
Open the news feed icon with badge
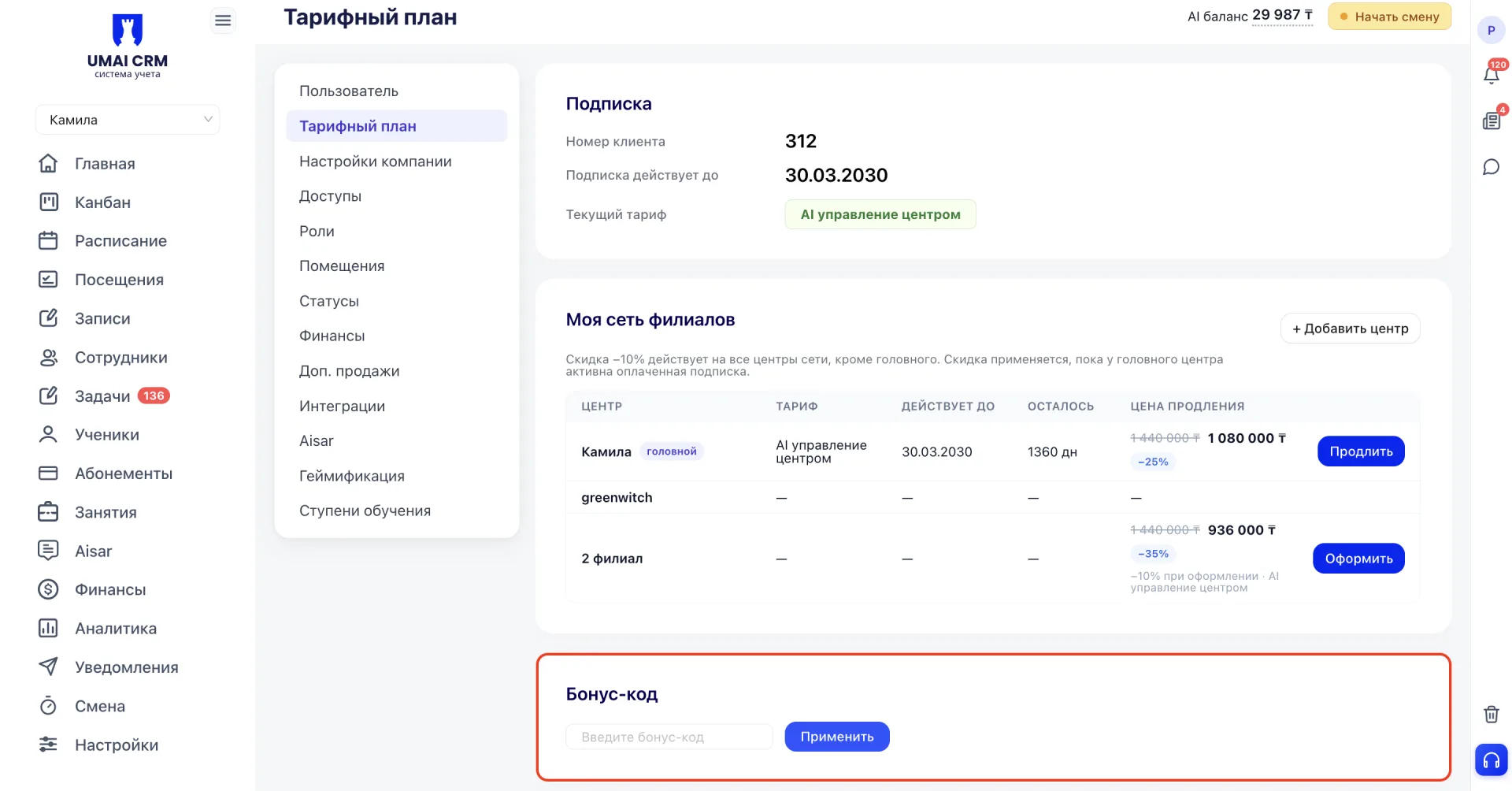coord(1491,121)
